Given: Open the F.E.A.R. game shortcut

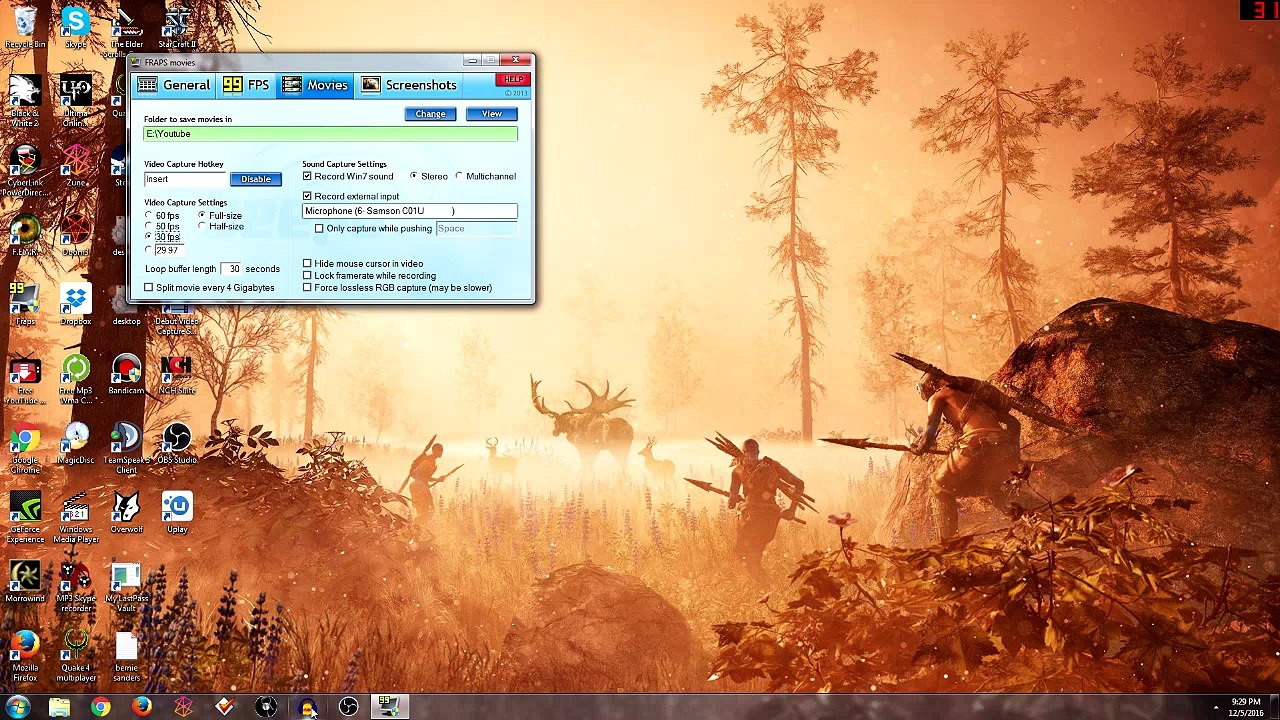Looking at the screenshot, I should [25, 236].
